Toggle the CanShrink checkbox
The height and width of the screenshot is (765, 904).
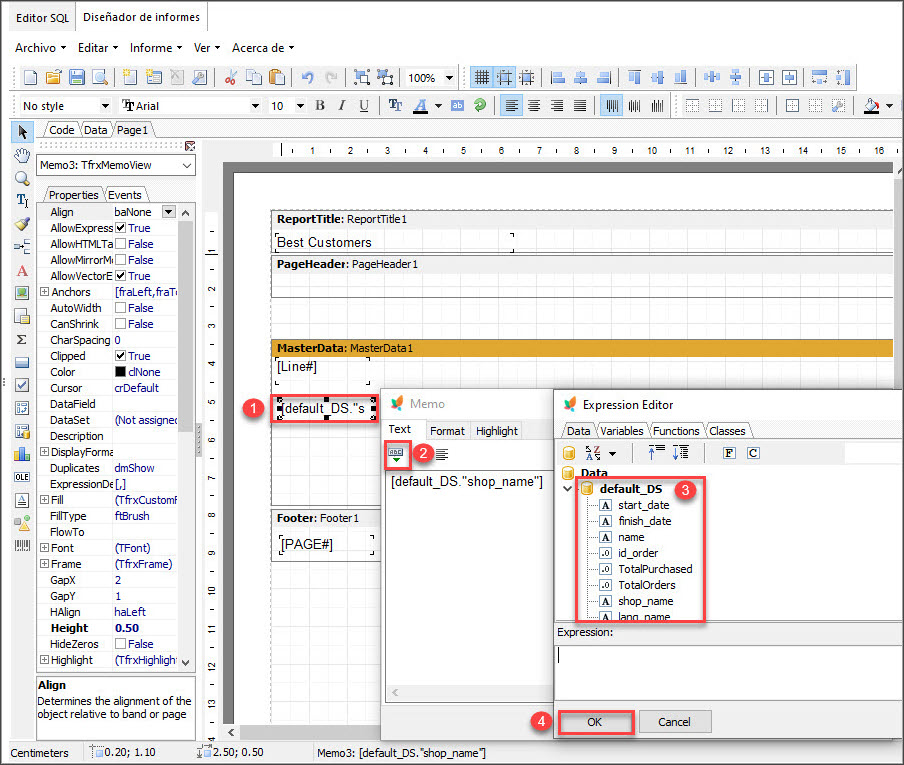tap(120, 324)
